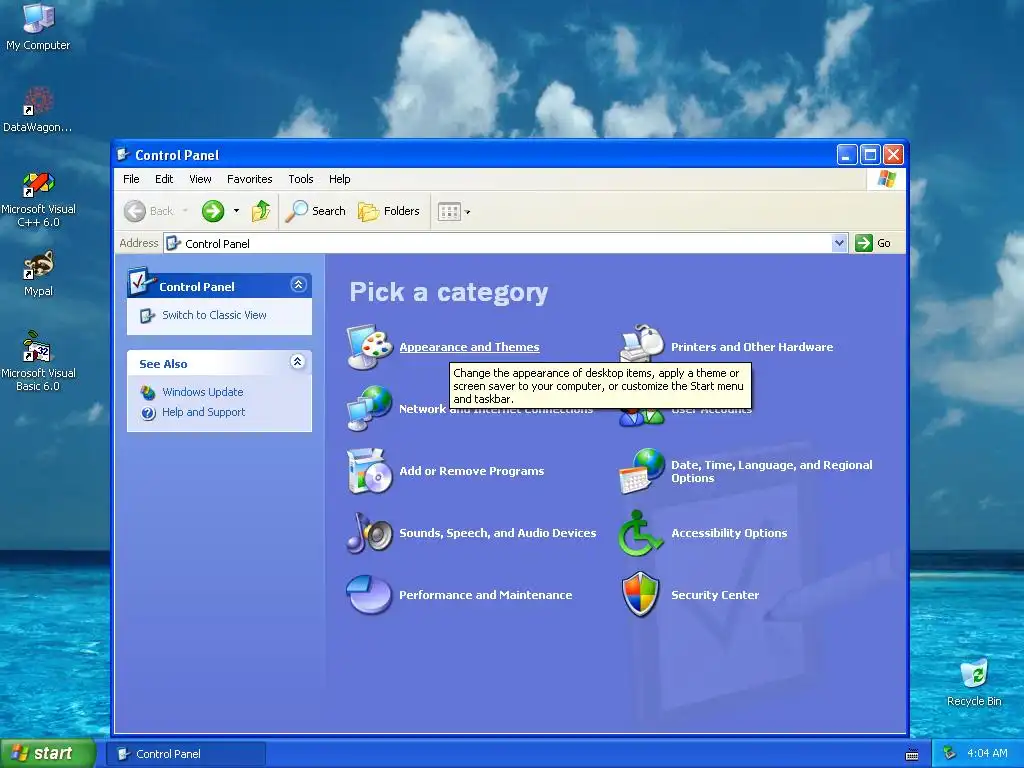Click the Switch to Classic View icon
Screen dimensions: 1024x768
pos(148,315)
